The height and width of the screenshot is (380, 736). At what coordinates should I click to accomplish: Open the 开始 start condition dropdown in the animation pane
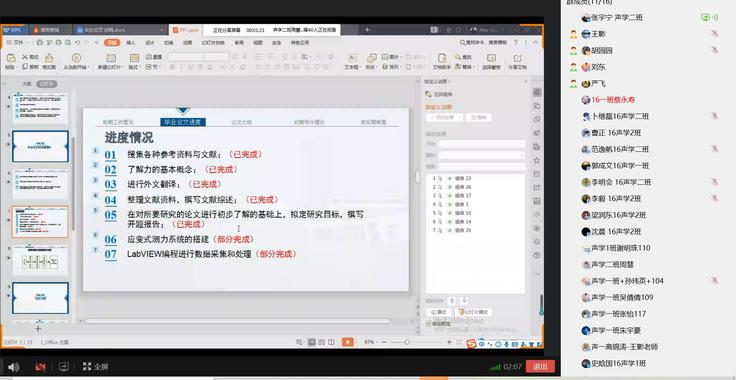pyautogui.click(x=481, y=144)
